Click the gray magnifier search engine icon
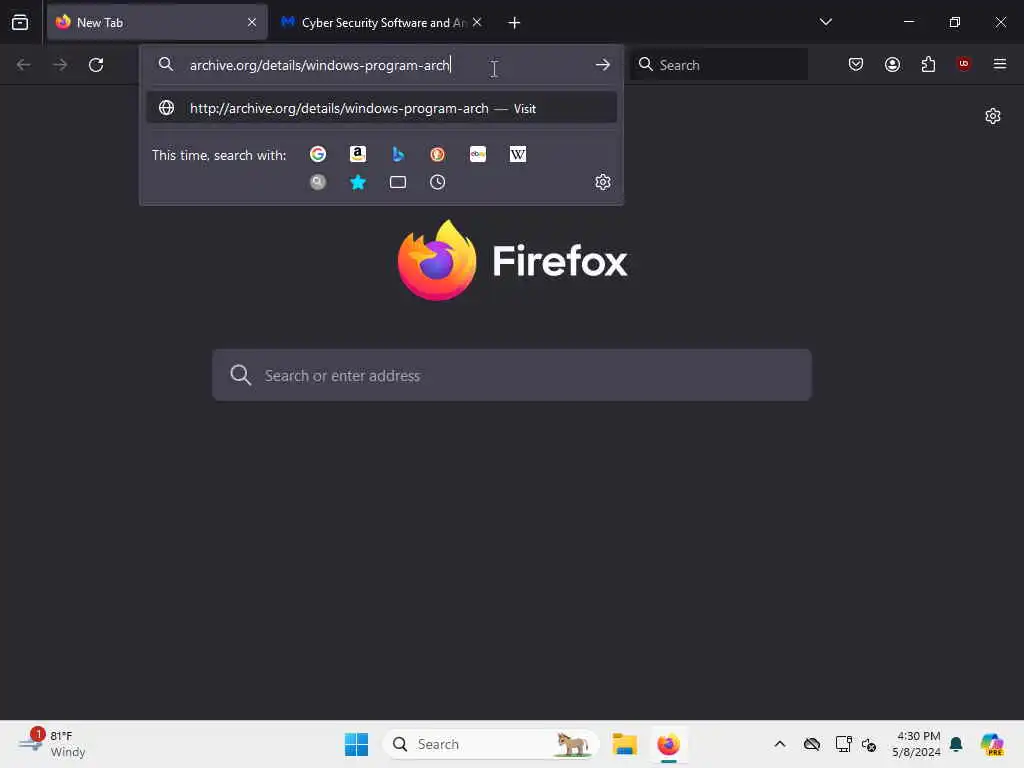Screen dimensions: 1024x768 (318, 182)
